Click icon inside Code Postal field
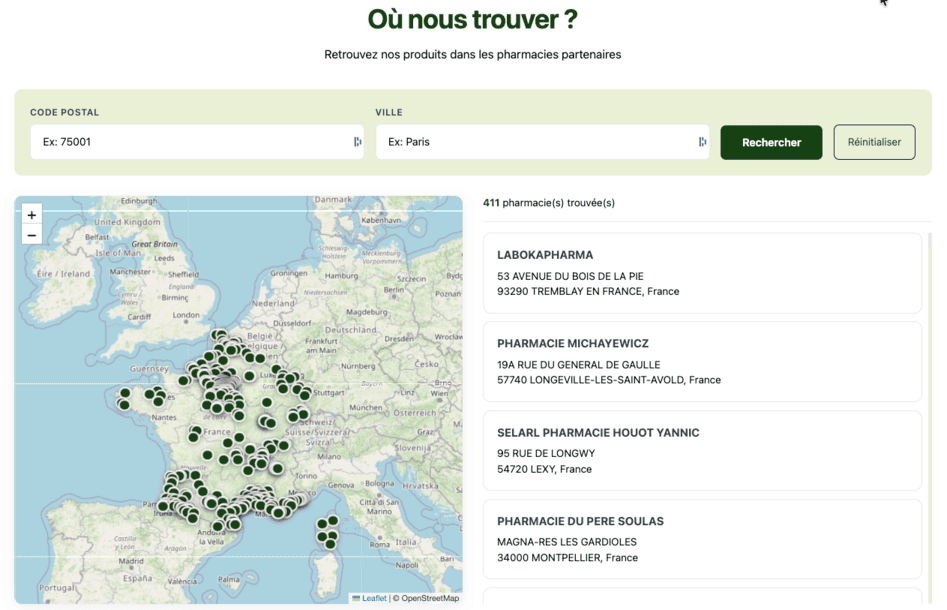The image size is (947, 610). (x=358, y=141)
